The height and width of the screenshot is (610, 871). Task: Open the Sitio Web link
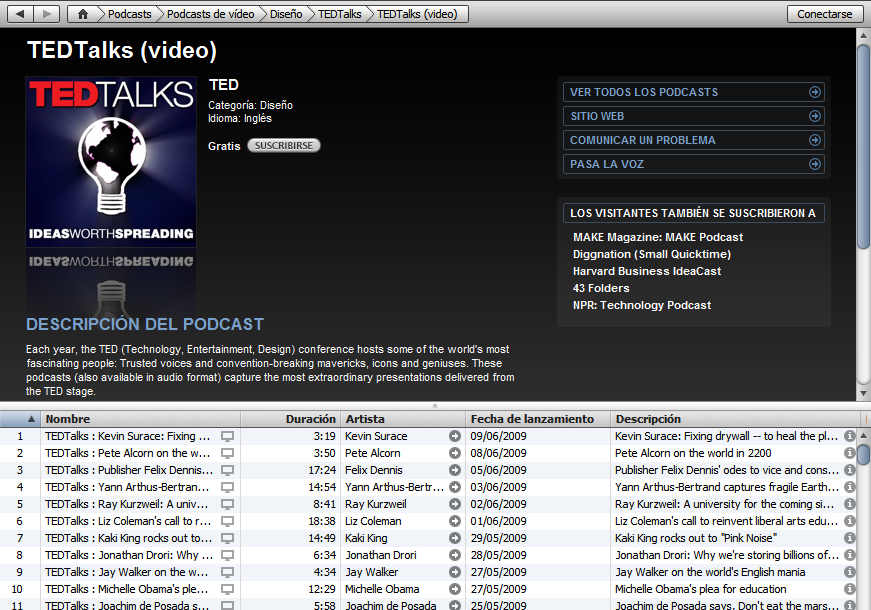tap(693, 116)
